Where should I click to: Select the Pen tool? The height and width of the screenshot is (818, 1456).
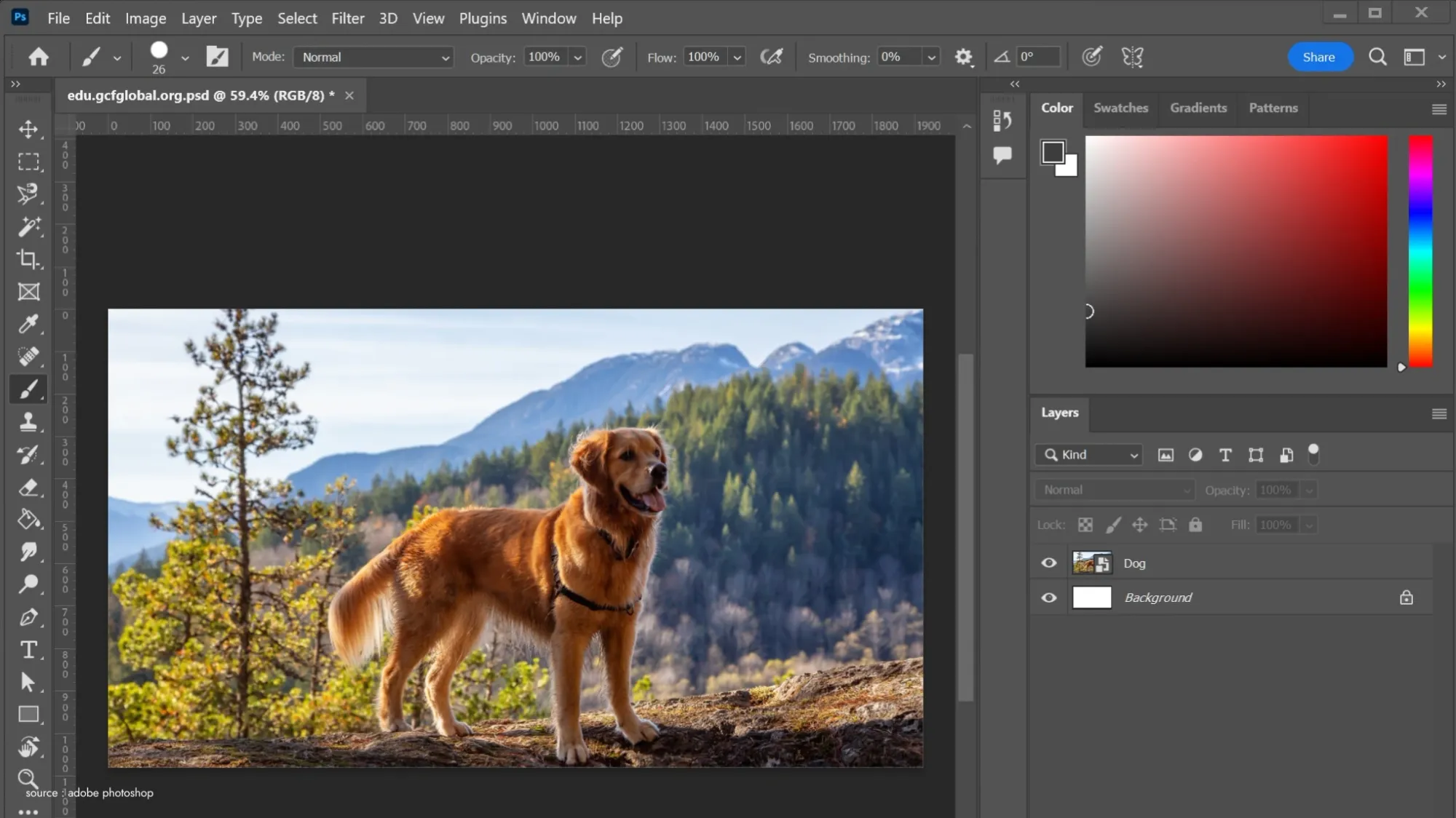coord(28,617)
